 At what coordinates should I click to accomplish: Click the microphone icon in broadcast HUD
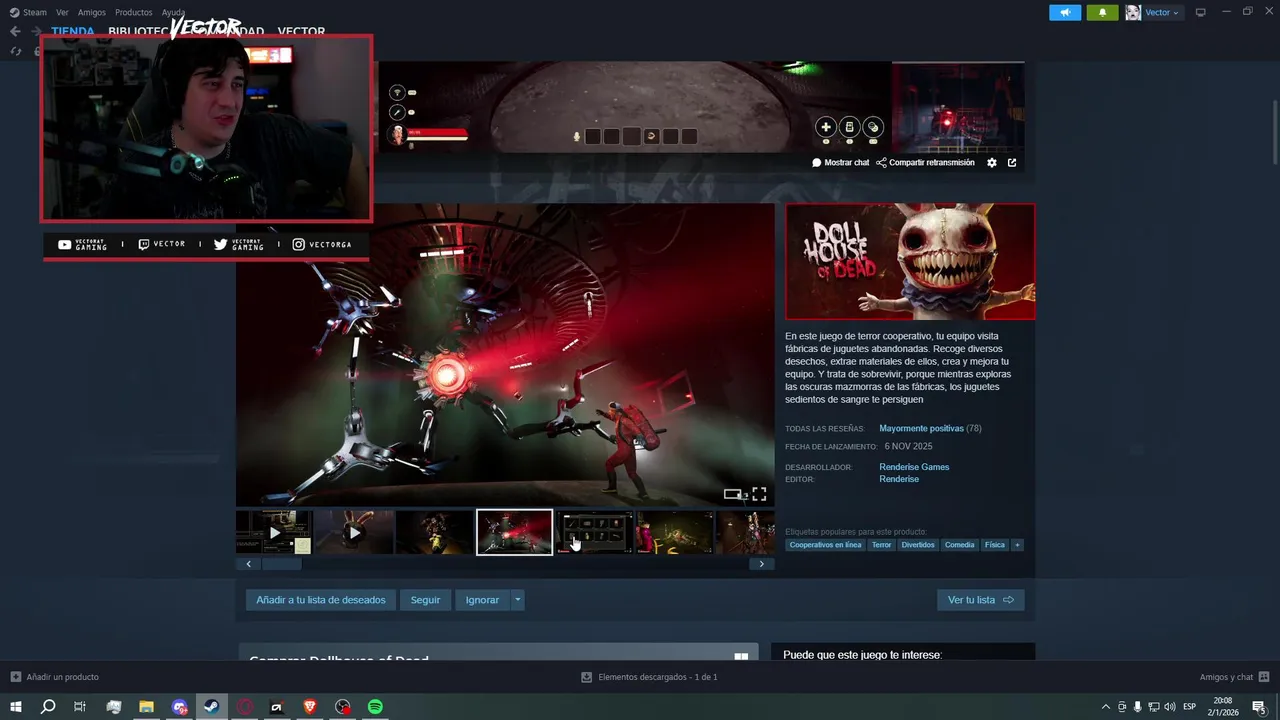point(577,136)
